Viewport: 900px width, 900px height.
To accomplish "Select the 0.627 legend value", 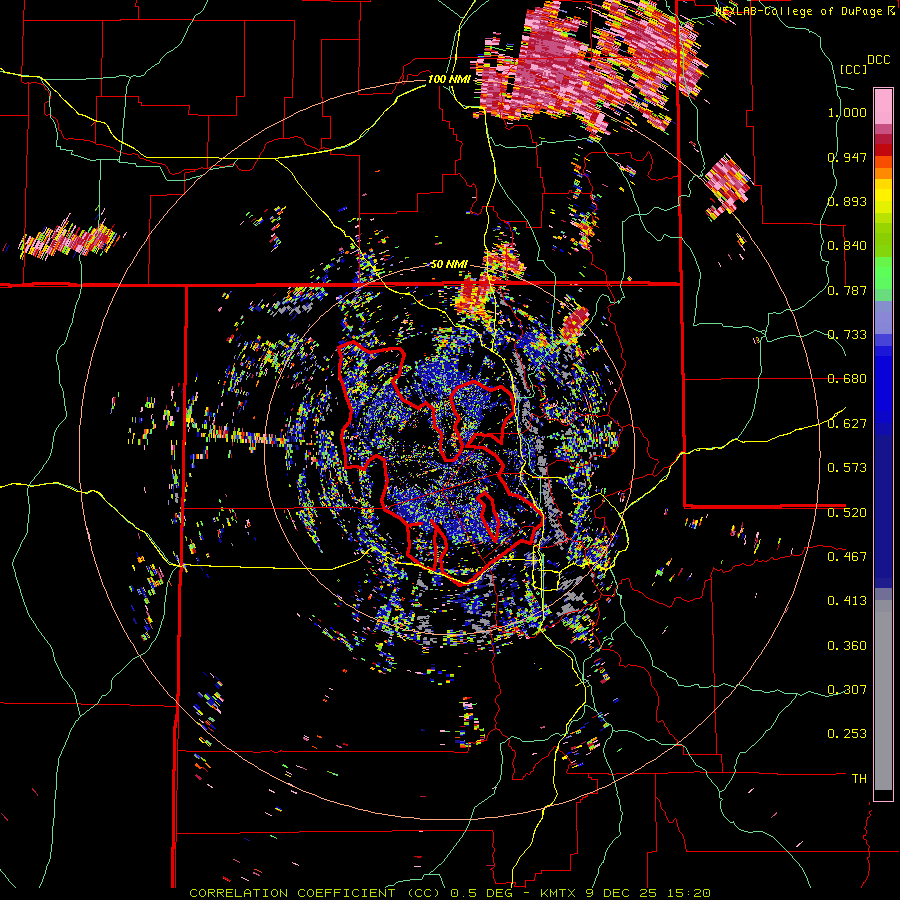I will click(847, 424).
